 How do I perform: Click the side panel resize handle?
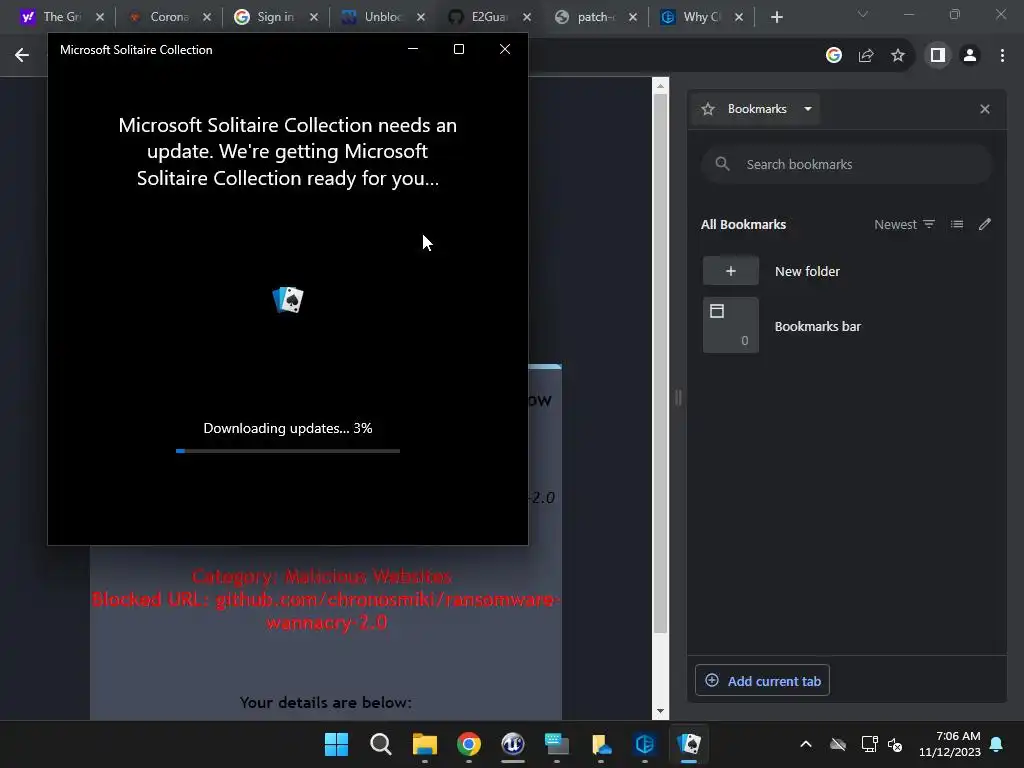click(x=679, y=397)
